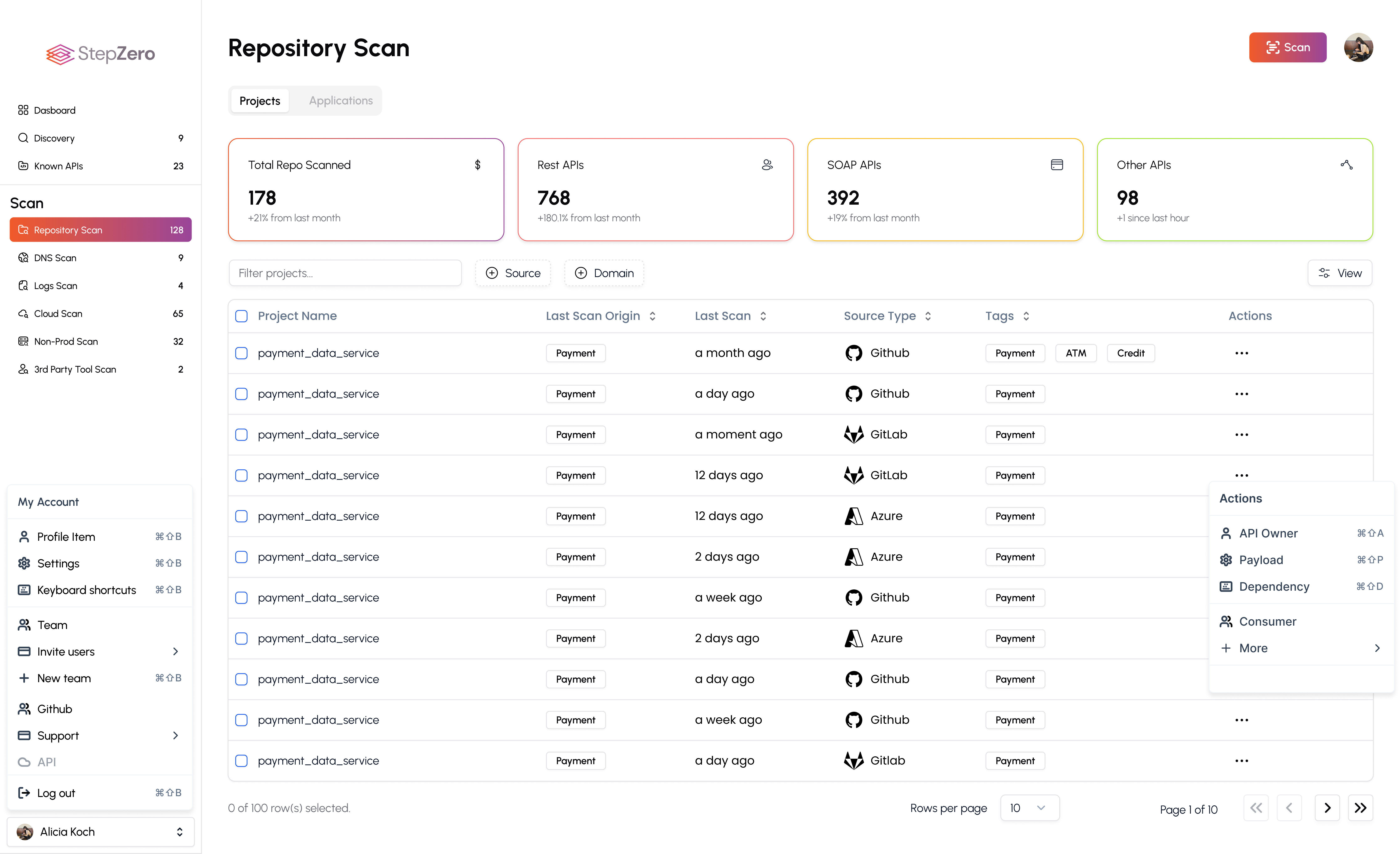Screen dimensions: 1400x854
Task: Toggle the select-all checkbox in table header
Action: point(241,316)
